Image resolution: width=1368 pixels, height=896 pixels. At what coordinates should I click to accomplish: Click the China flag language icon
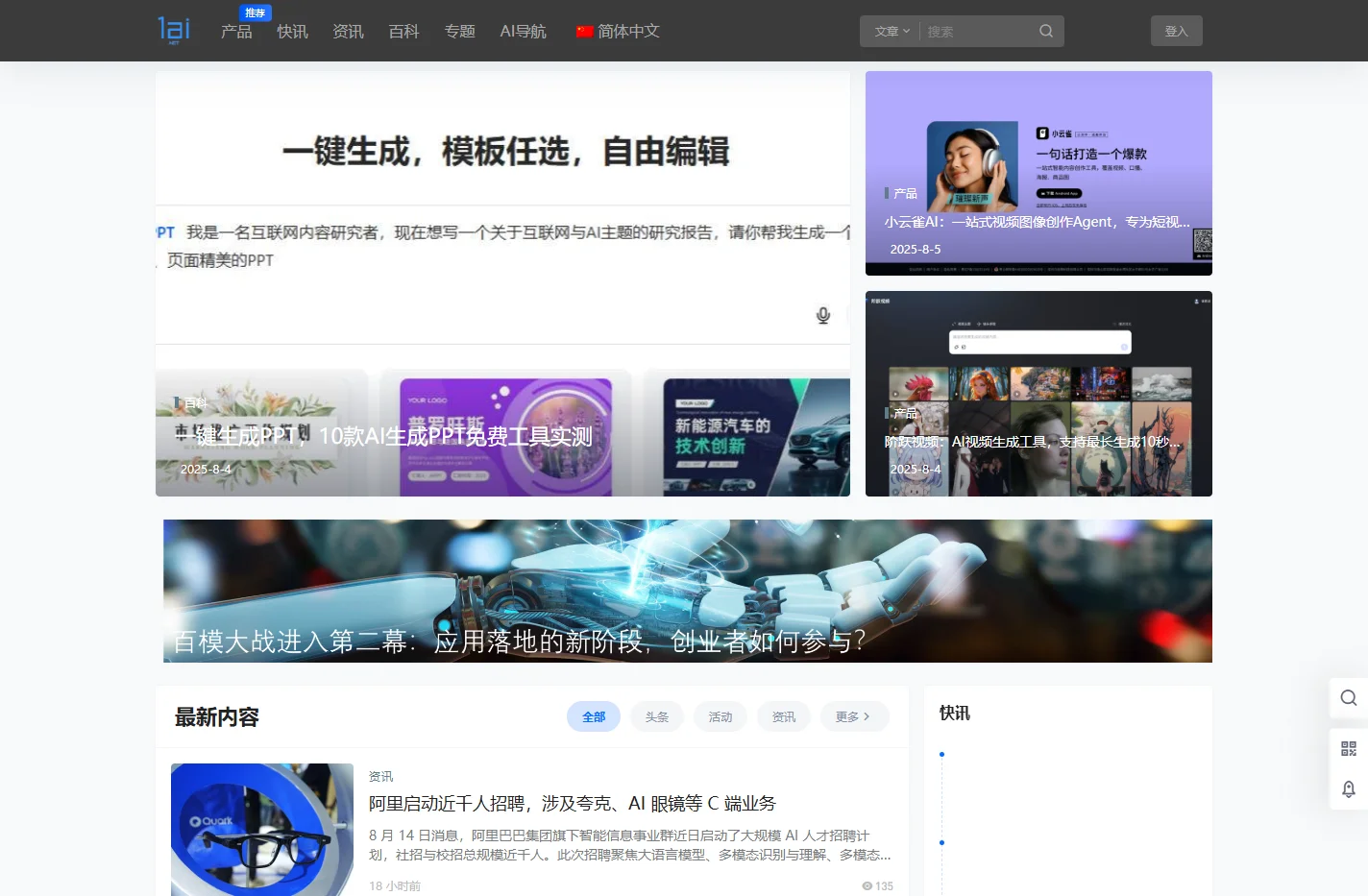(584, 32)
